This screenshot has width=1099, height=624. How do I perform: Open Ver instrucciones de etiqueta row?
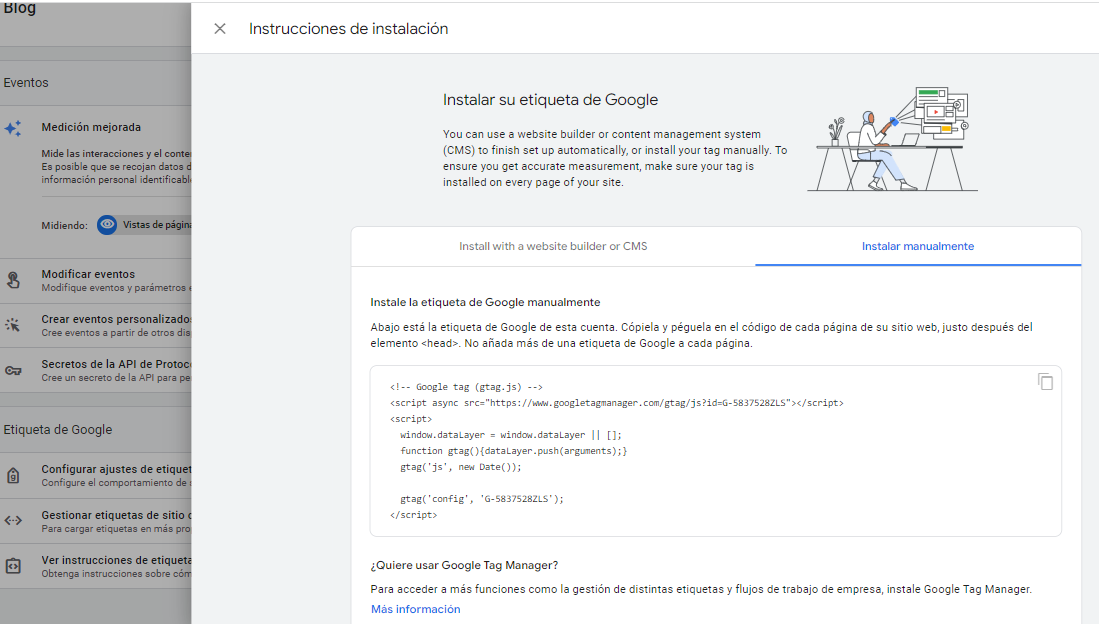click(95, 566)
